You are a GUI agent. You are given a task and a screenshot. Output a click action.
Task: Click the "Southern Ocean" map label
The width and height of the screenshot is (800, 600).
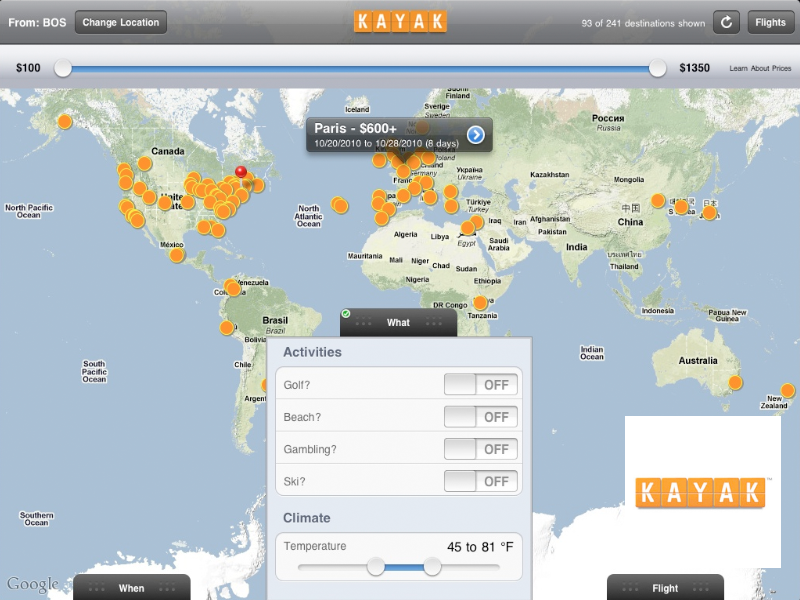36,519
